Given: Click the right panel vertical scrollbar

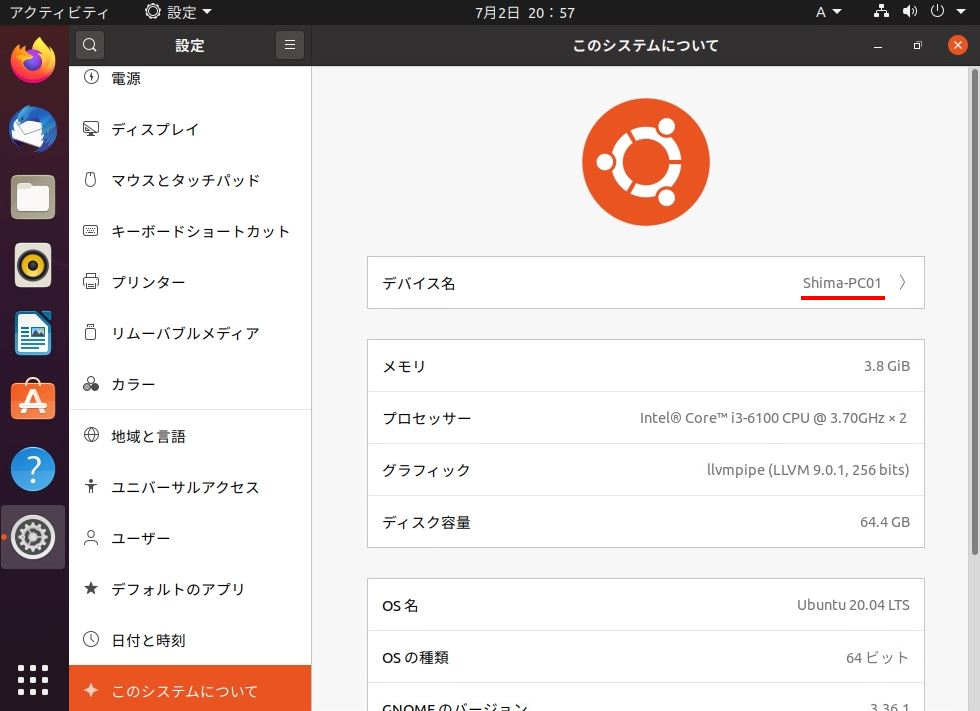Looking at the screenshot, I should click(974, 311).
